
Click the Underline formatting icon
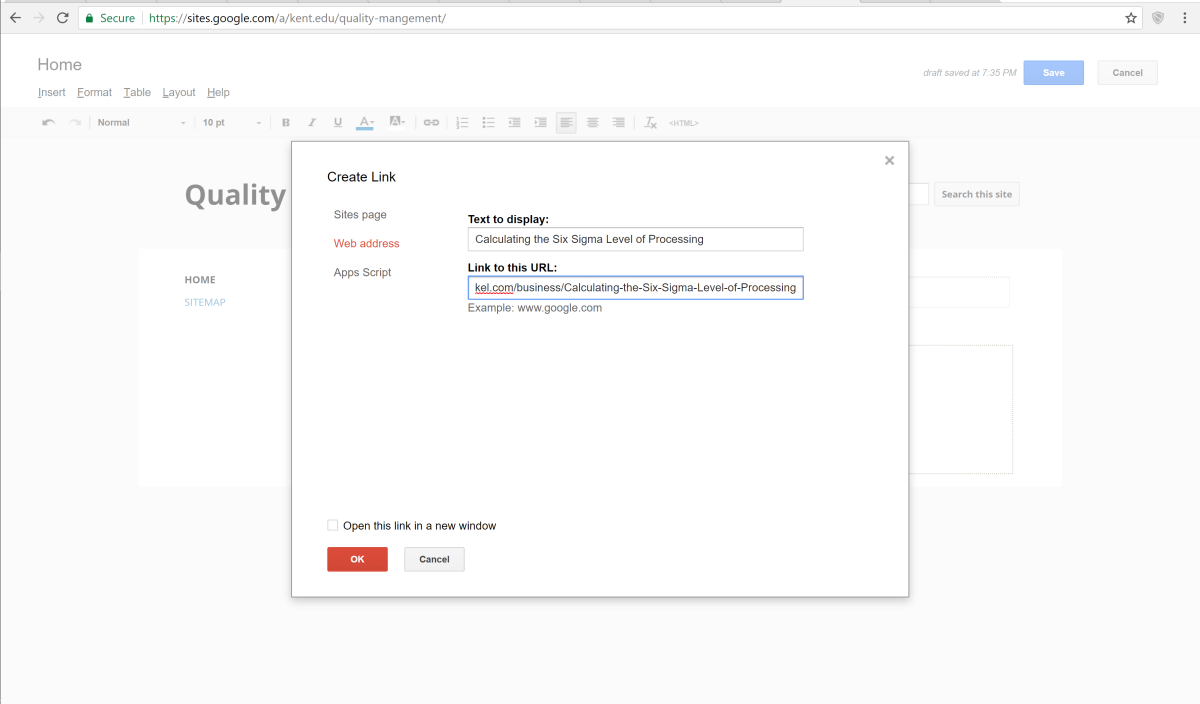(338, 123)
